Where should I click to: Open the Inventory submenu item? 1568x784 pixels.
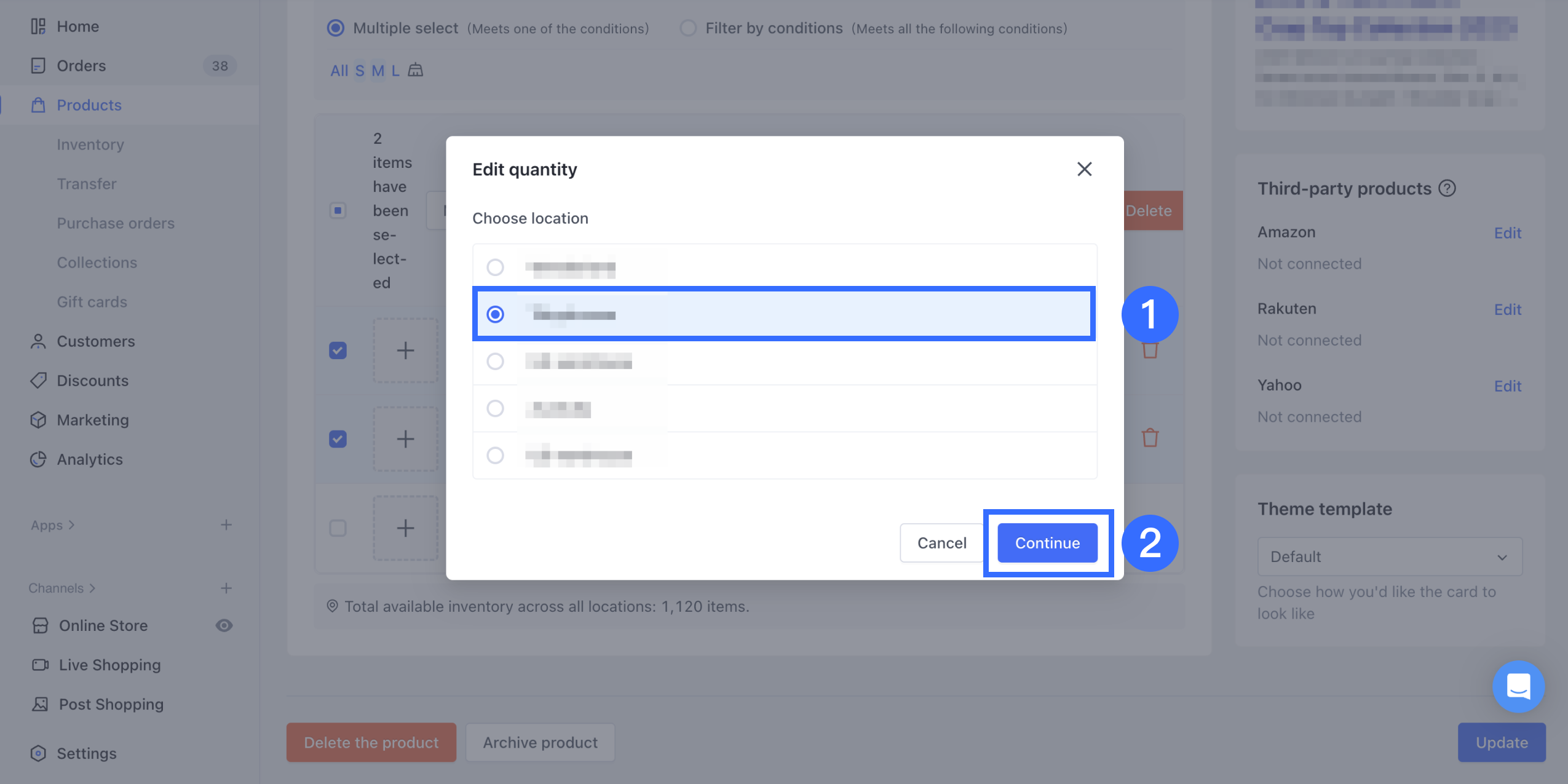[x=90, y=145]
